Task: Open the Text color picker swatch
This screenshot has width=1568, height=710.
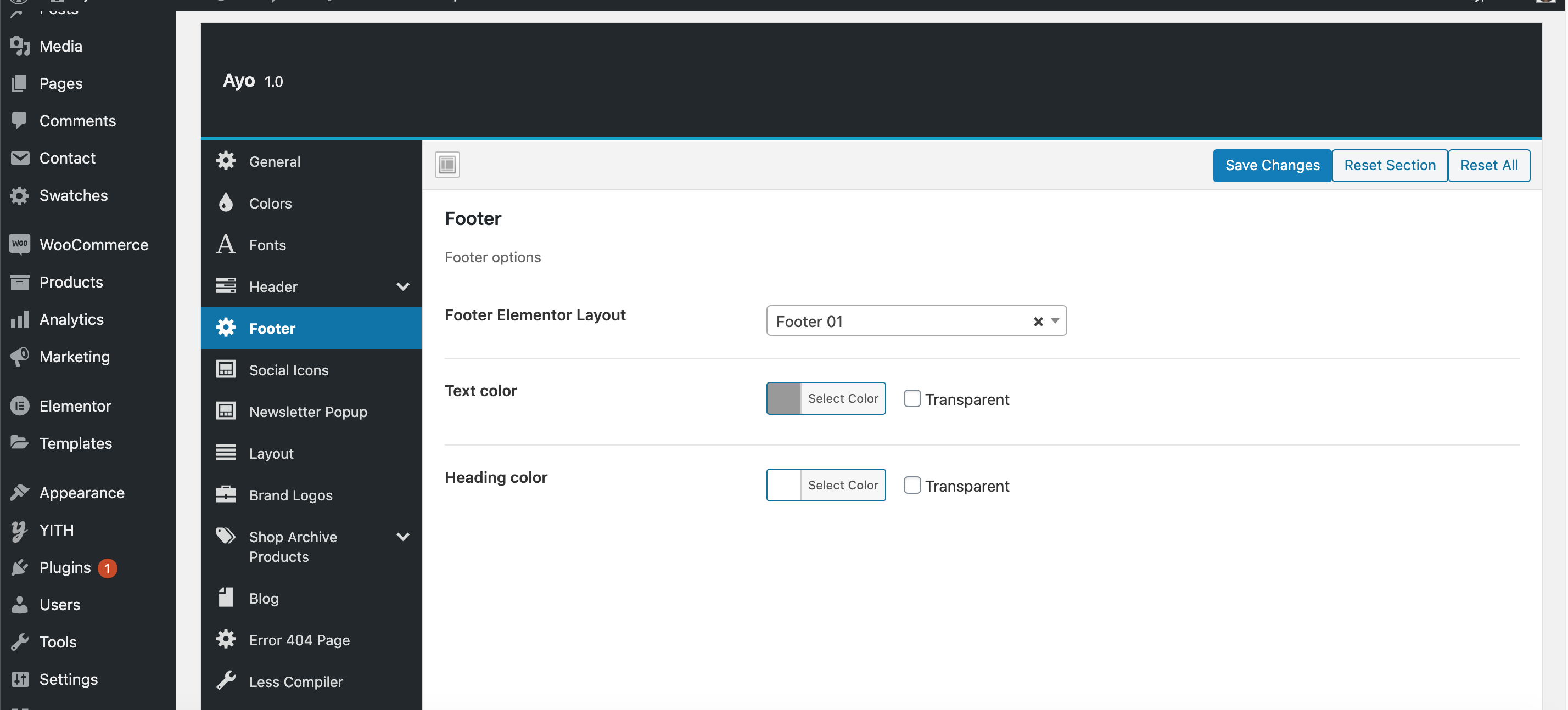Action: (783, 398)
